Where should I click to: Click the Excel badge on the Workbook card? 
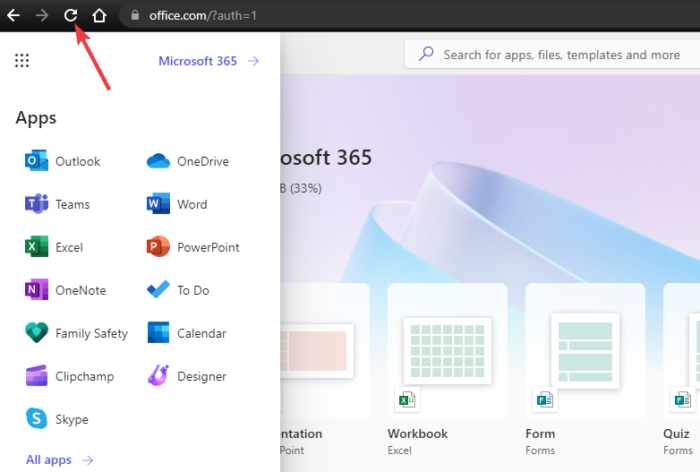coord(407,400)
